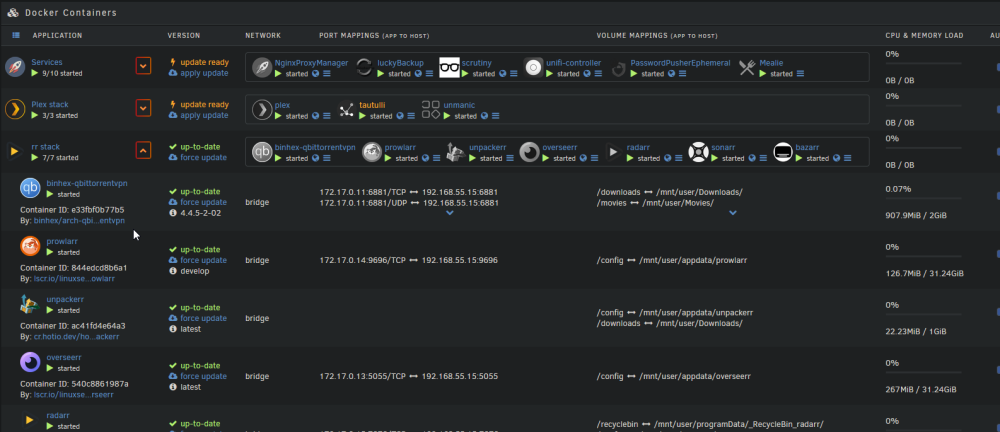Viewport: 1000px width, 432px height.
Task: Click the Services folder name link
Action: pyautogui.click(x=47, y=63)
